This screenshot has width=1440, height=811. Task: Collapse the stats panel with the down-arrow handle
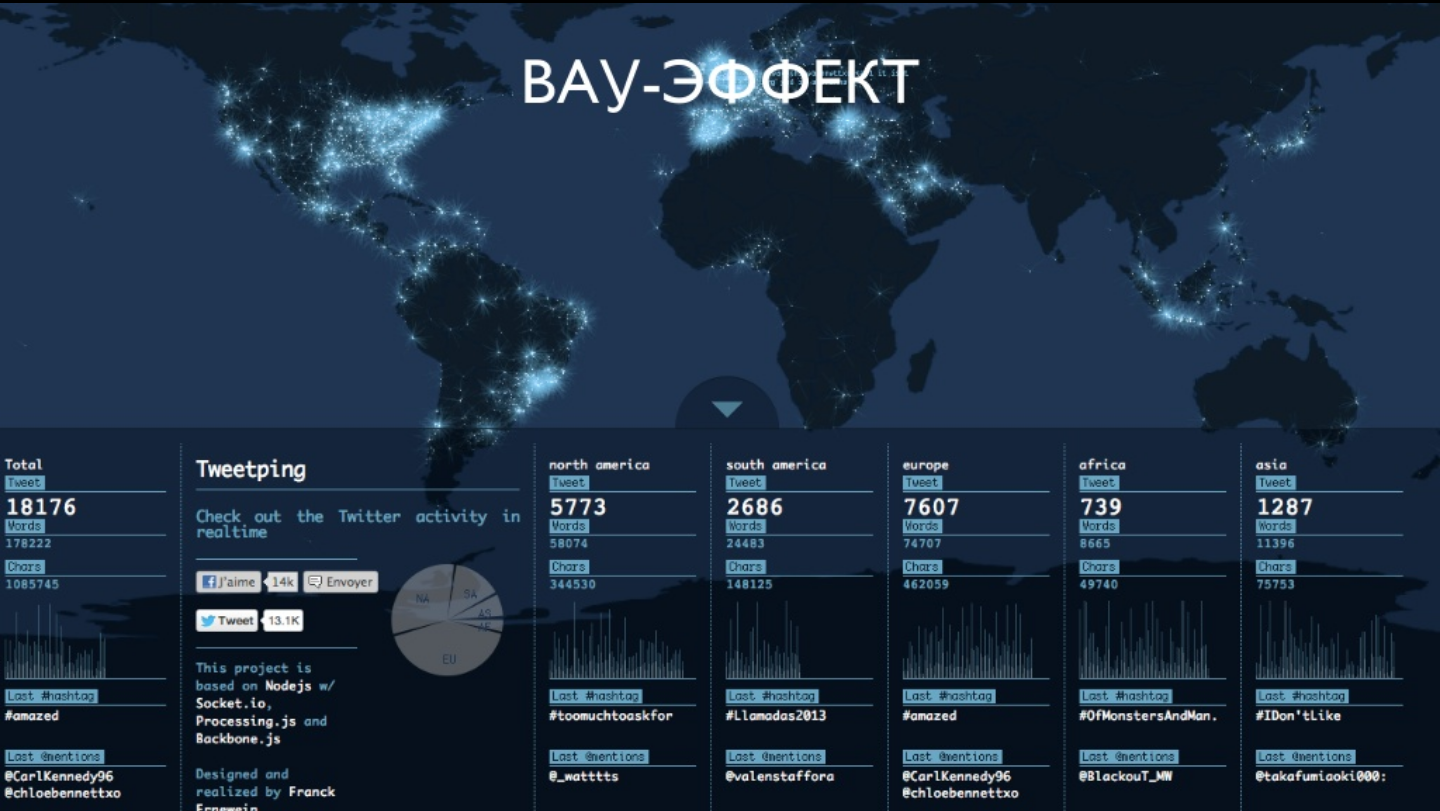point(727,409)
